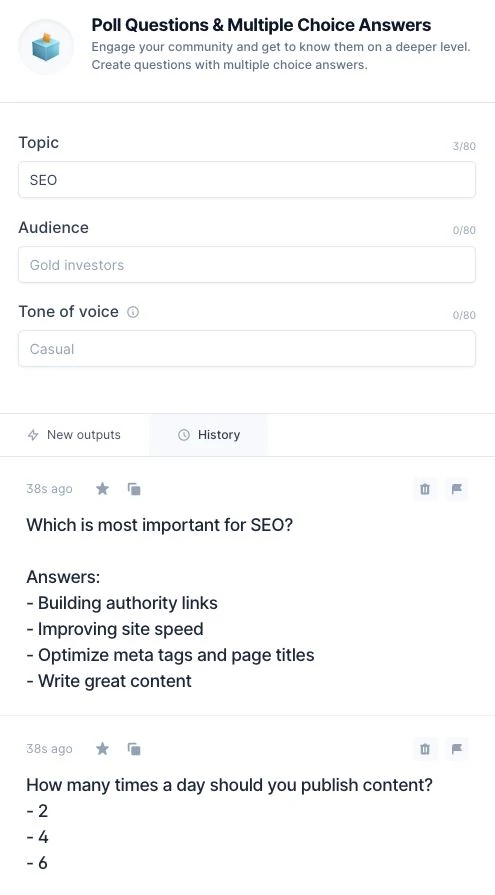Click the Tone of voice input field
This screenshot has height=895, width=495.
247,349
